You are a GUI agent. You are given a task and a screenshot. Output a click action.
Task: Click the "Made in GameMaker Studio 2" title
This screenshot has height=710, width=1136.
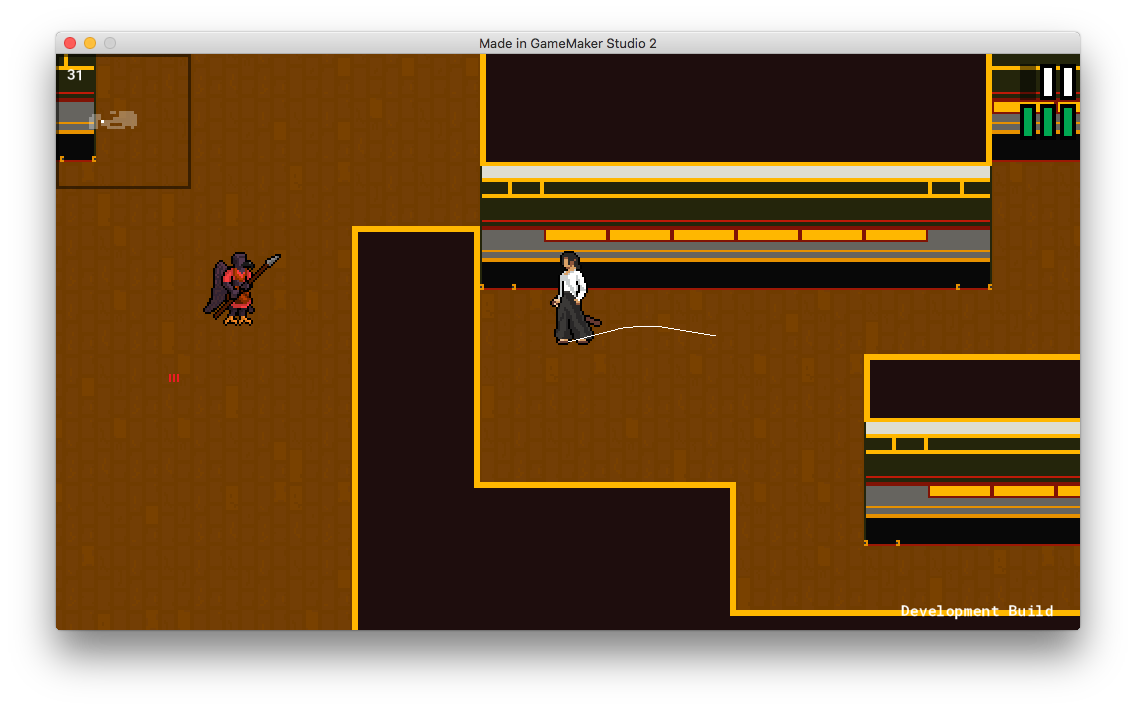click(568, 43)
